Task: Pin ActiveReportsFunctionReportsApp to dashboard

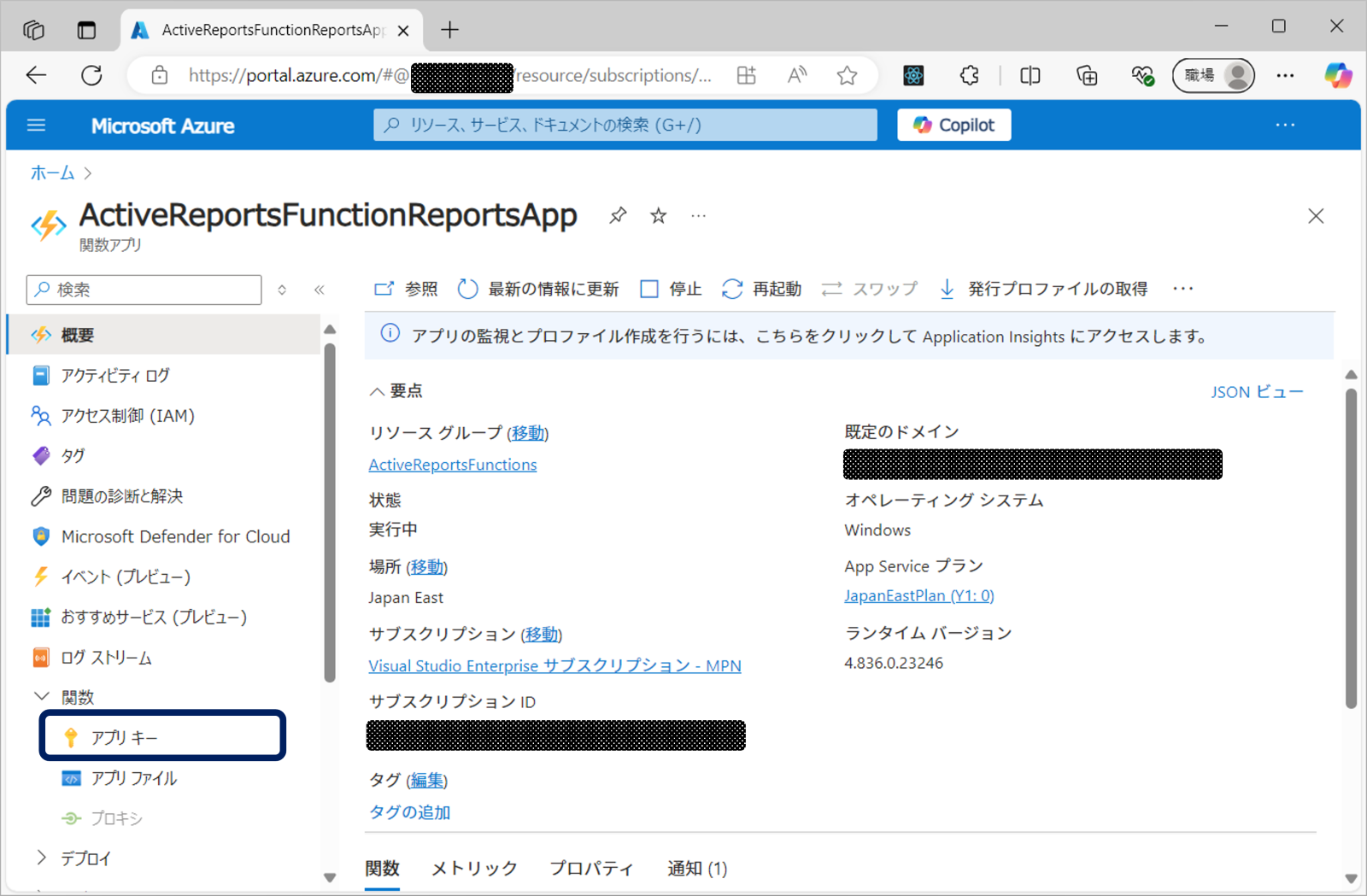Action: coord(618,215)
